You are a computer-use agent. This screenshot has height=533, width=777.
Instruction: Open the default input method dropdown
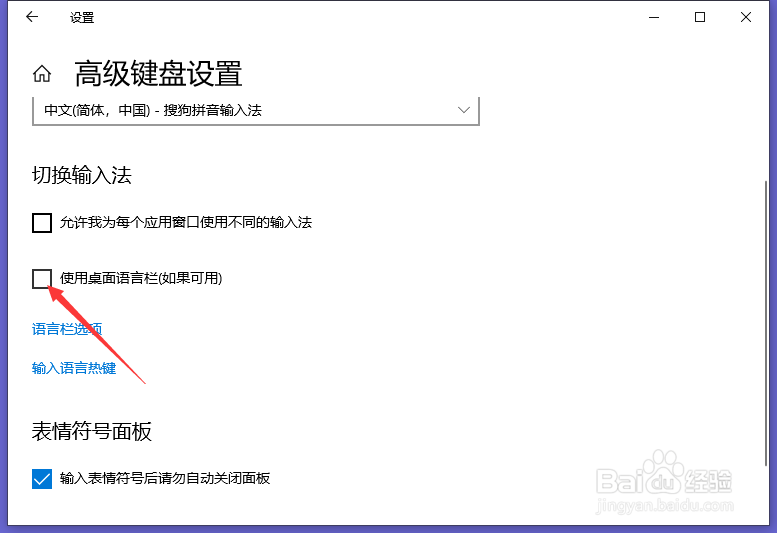(x=256, y=110)
